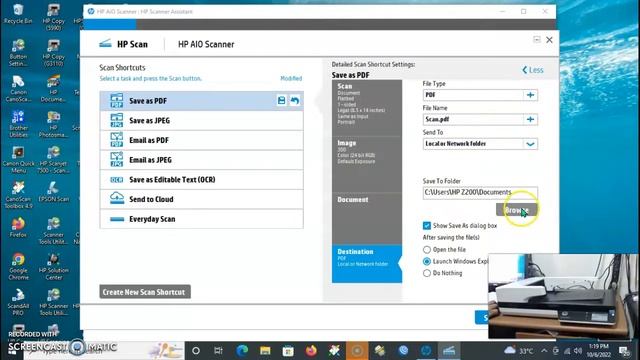Open File Explorer from the taskbar
Viewport: 640px width, 360px height.
(265, 351)
